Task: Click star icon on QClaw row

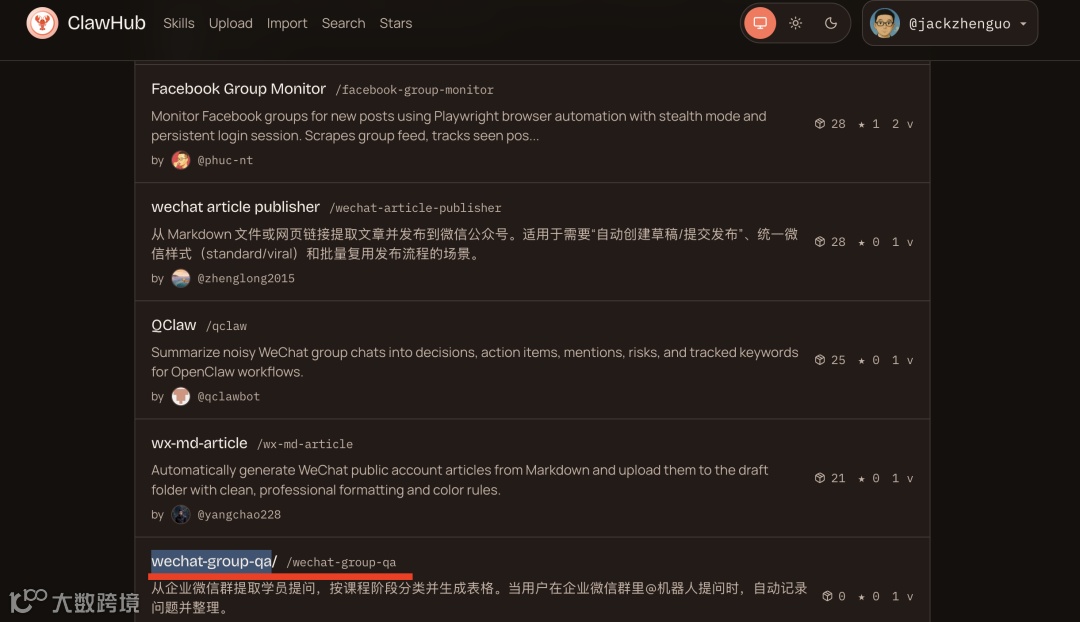Action: [x=861, y=360]
